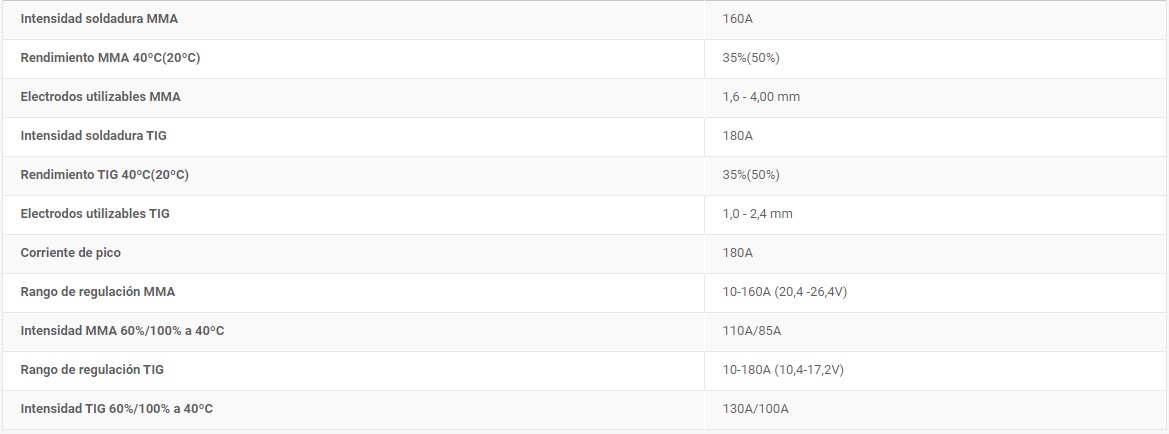
Task: Click the '130A/100A' value cell
Action: coord(755,409)
